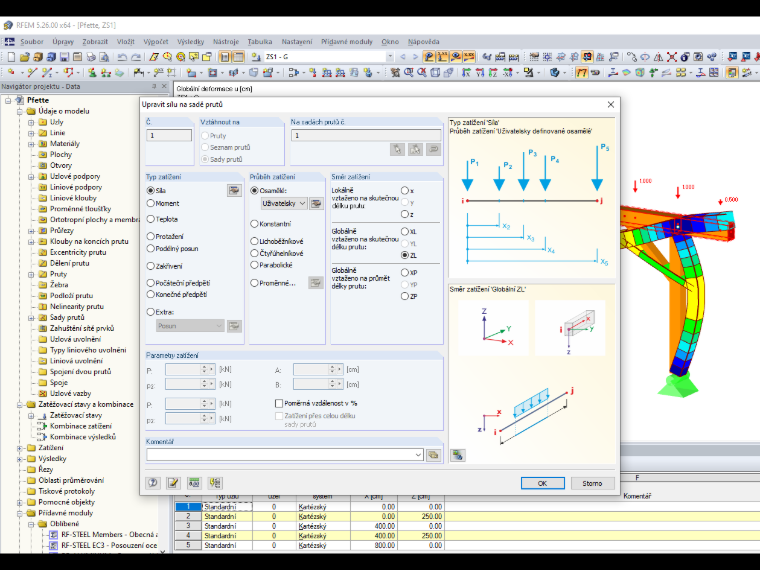Click the edit notepad icon in dialog
760x570 pixels.
point(173,483)
